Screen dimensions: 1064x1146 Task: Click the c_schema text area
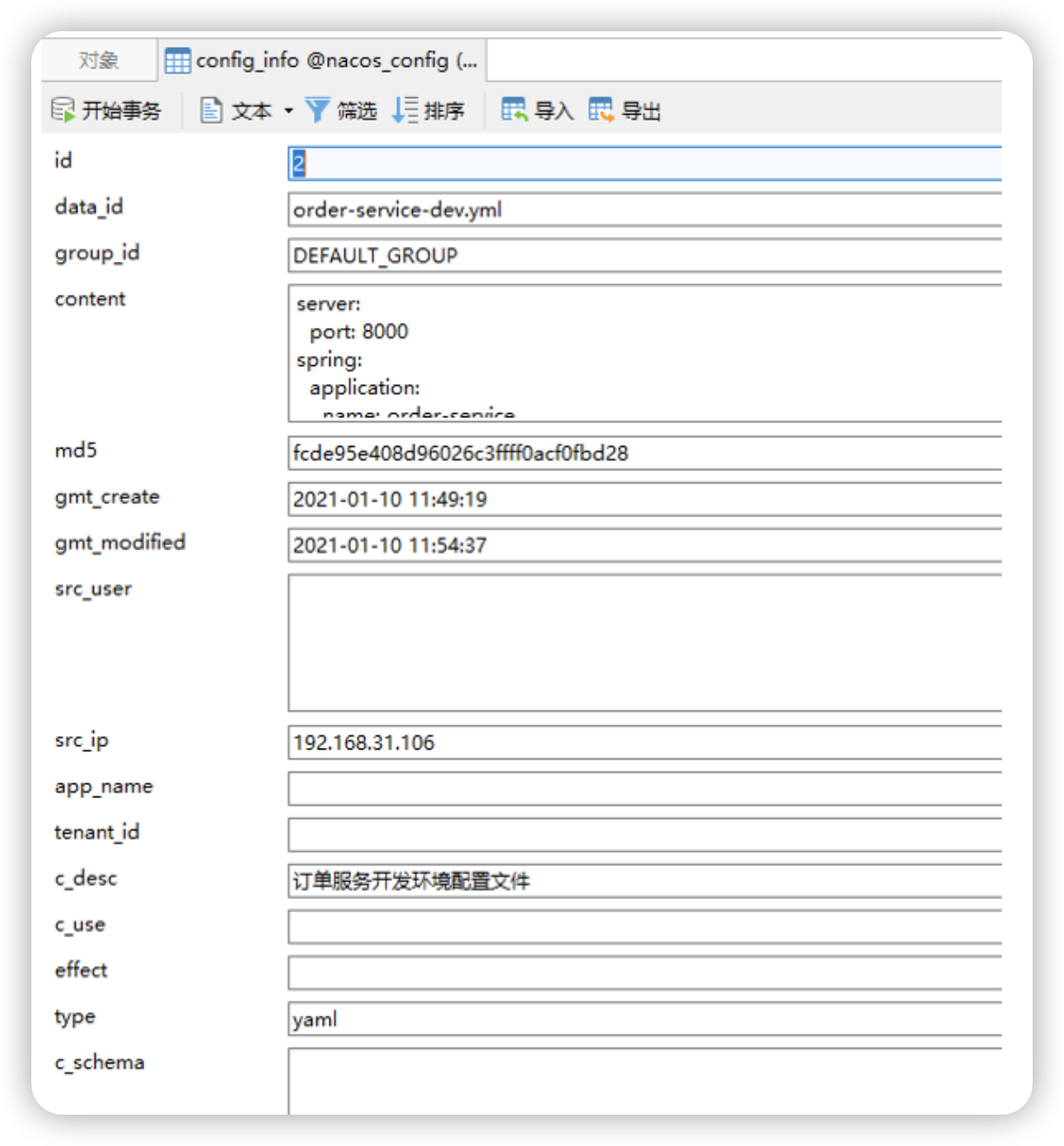(644, 1081)
